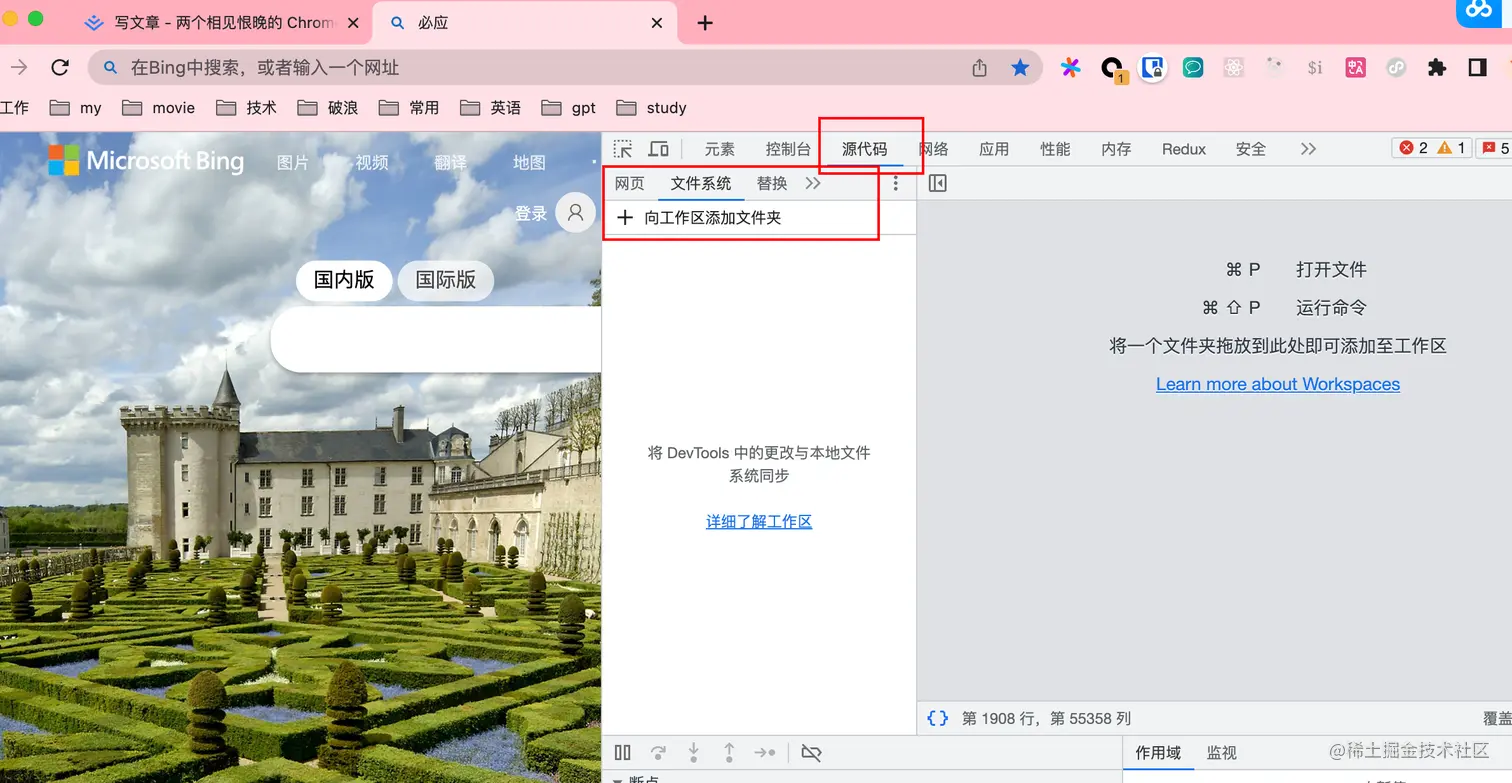Image resolution: width=1512 pixels, height=783 pixels.
Task: Expand more sources navigator tabs chevron
Action: [x=813, y=183]
